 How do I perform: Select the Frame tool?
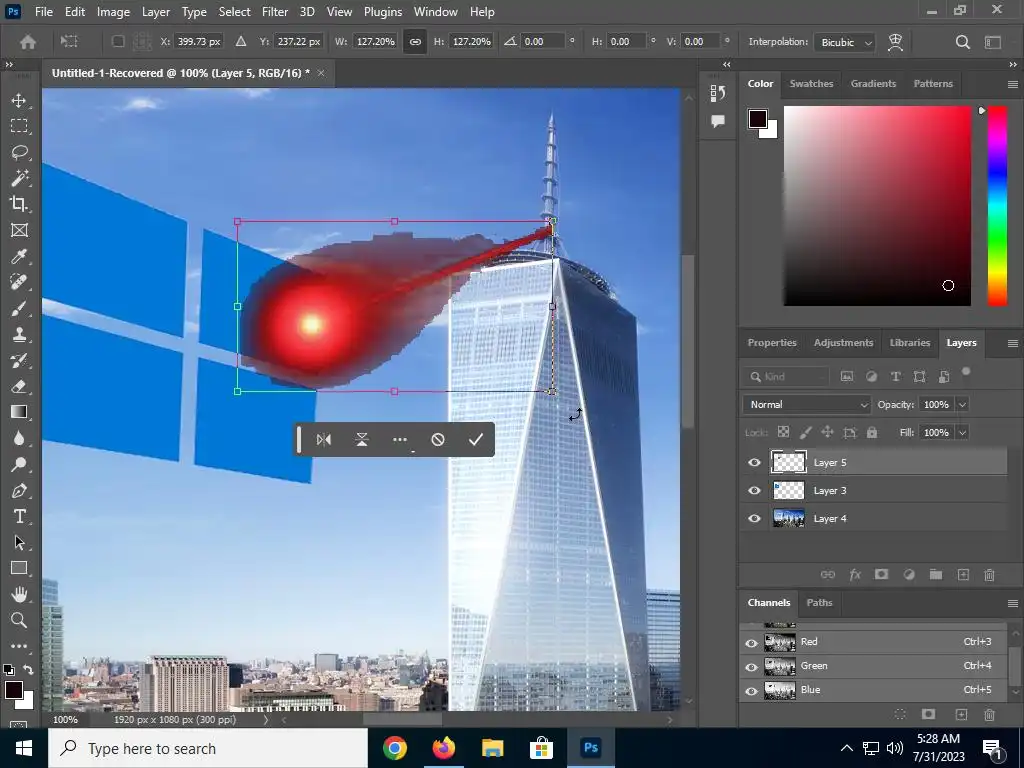coord(19,230)
